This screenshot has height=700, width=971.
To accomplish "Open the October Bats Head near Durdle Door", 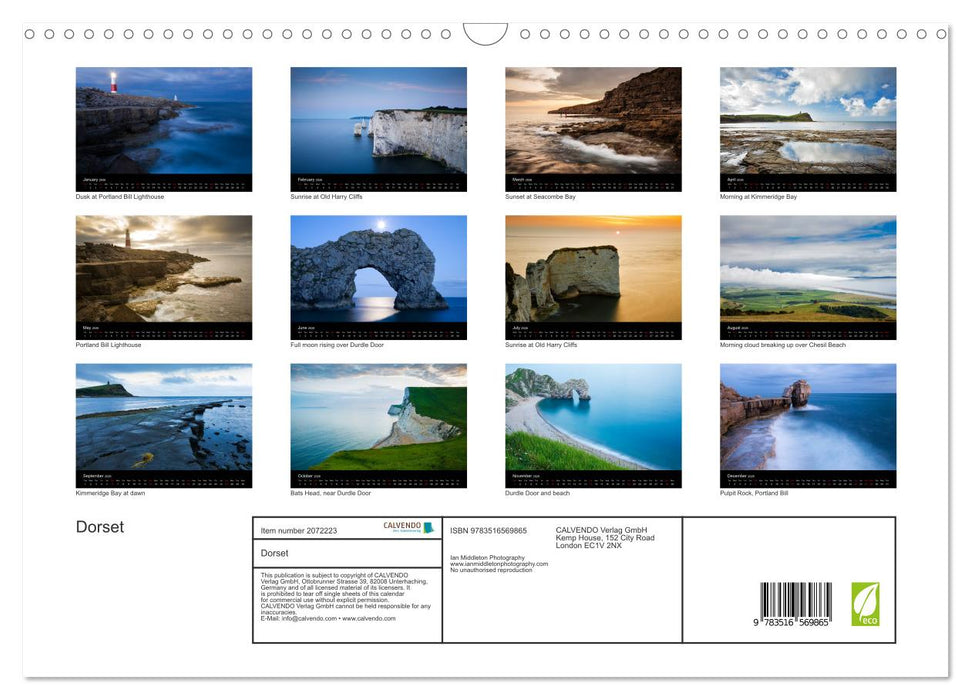I will click(378, 422).
